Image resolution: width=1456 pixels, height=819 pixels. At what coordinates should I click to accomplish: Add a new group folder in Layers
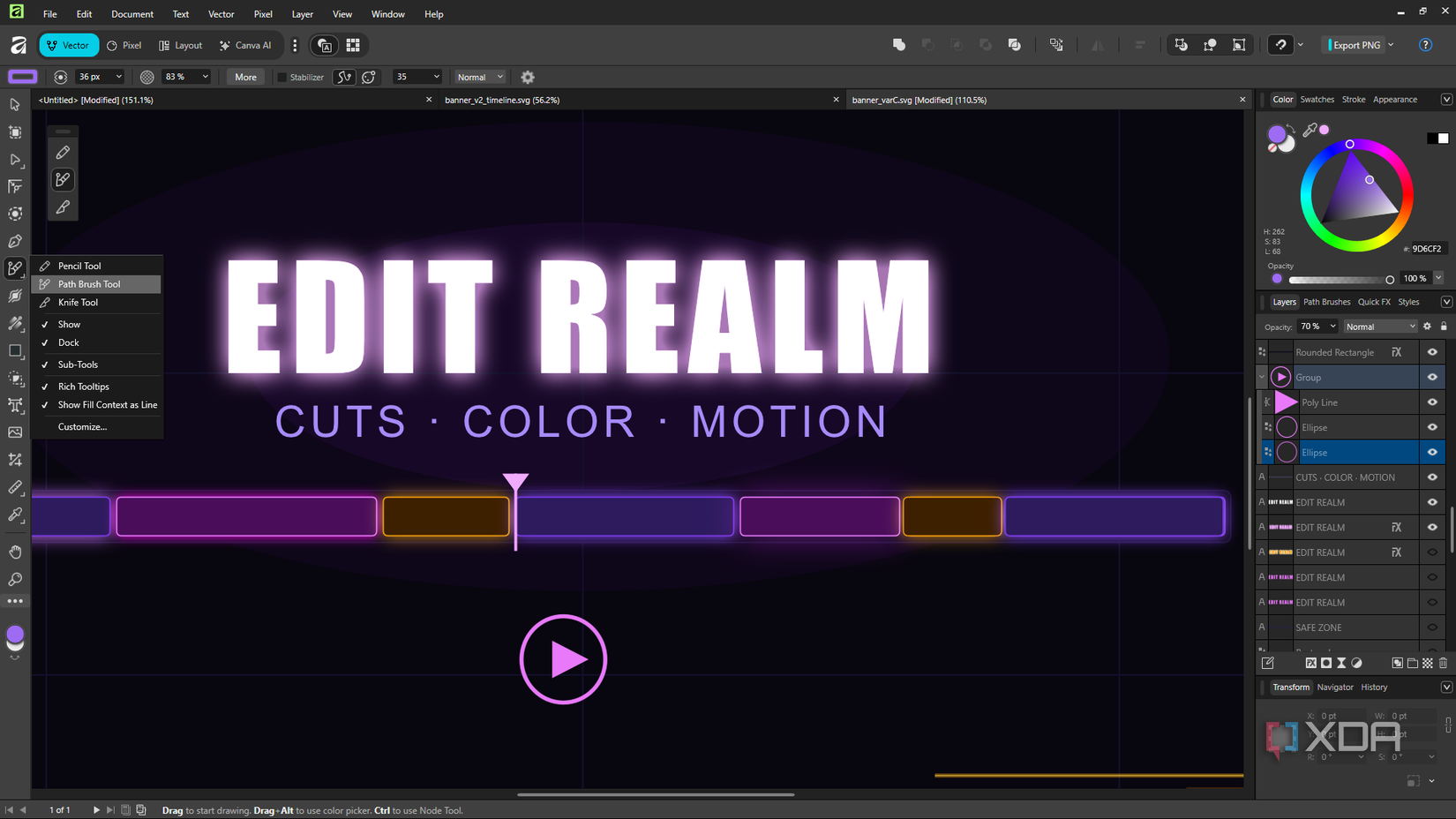[x=1412, y=663]
